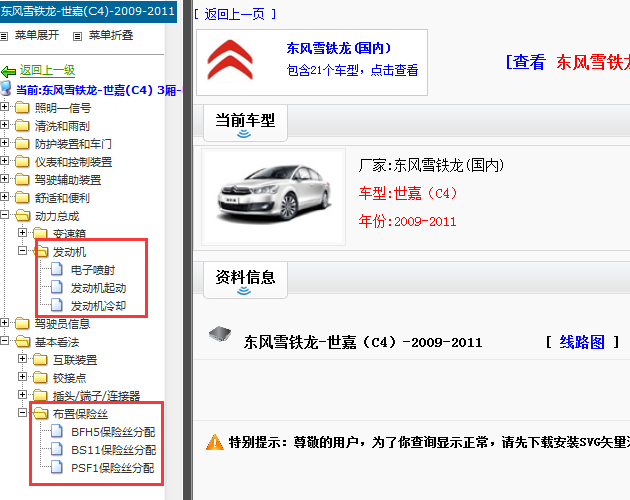Click the 菜单展开 menu expand icon
The height and width of the screenshot is (500, 630).
(4, 37)
